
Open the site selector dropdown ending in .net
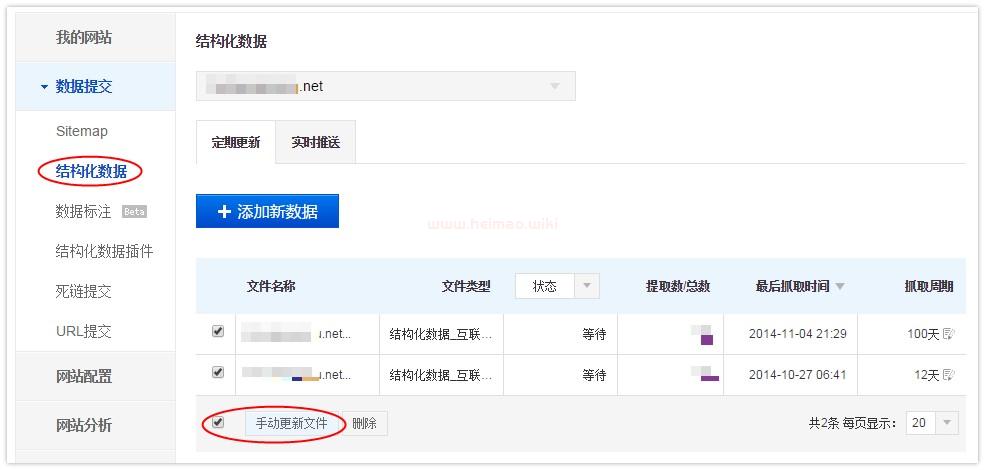click(x=386, y=86)
